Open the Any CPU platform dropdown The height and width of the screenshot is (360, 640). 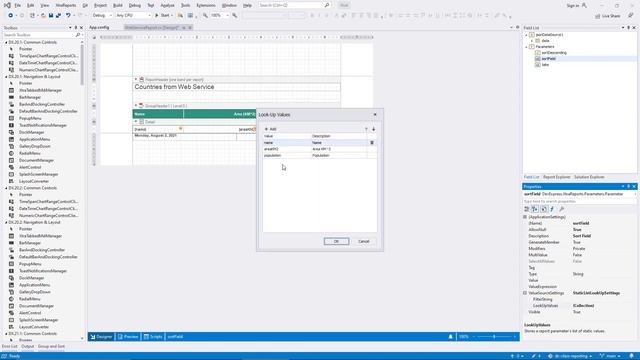[x=133, y=16]
